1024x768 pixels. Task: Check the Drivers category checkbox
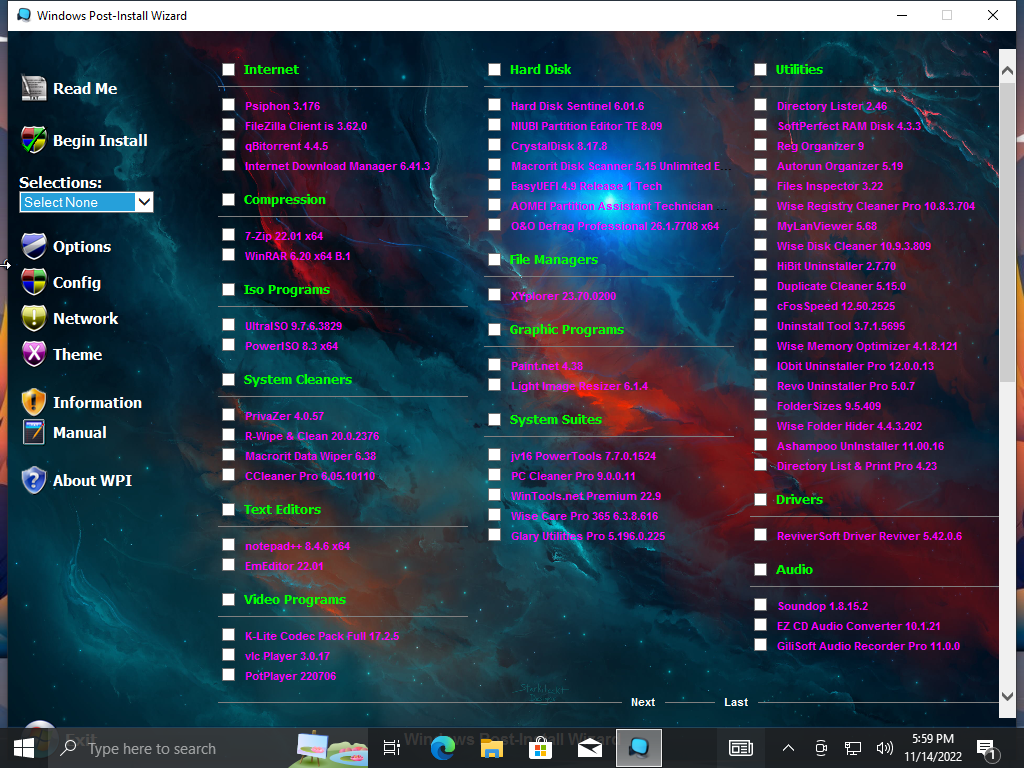click(760, 500)
